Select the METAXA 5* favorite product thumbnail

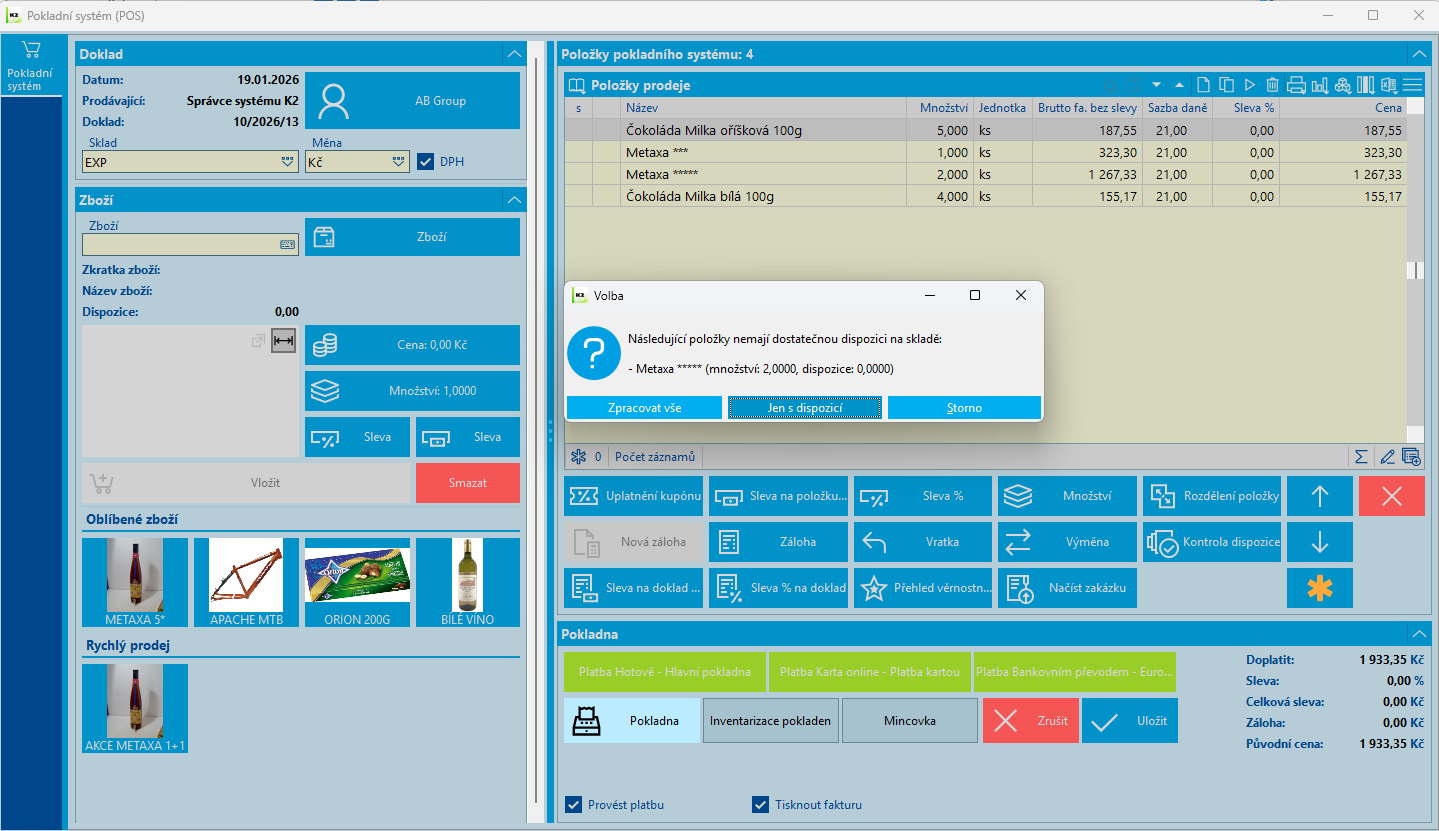(135, 582)
